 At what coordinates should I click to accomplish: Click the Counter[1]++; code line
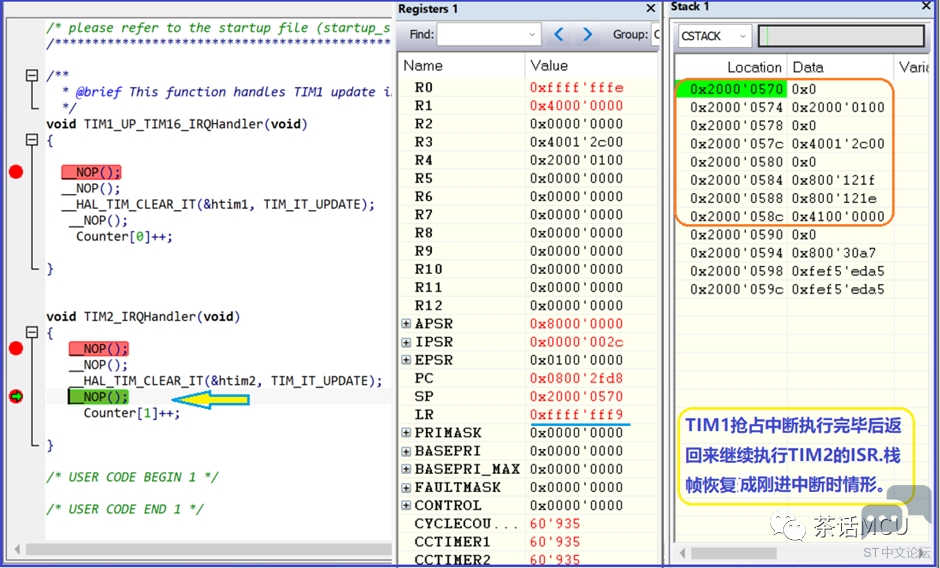131,413
